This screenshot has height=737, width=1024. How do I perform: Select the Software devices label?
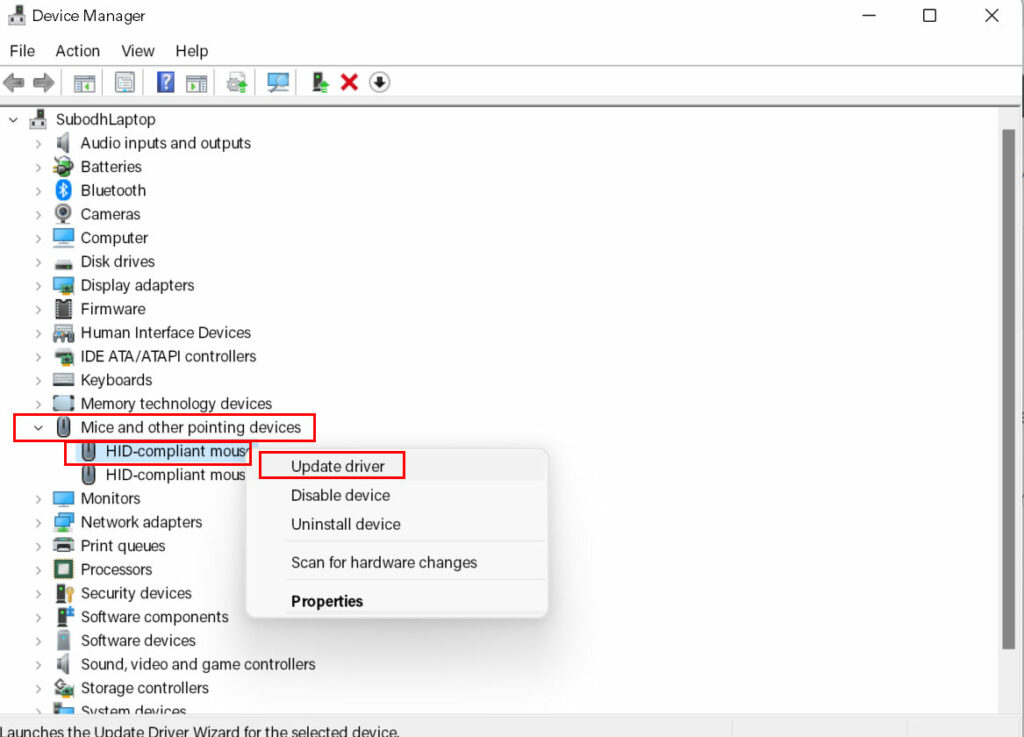tap(138, 640)
